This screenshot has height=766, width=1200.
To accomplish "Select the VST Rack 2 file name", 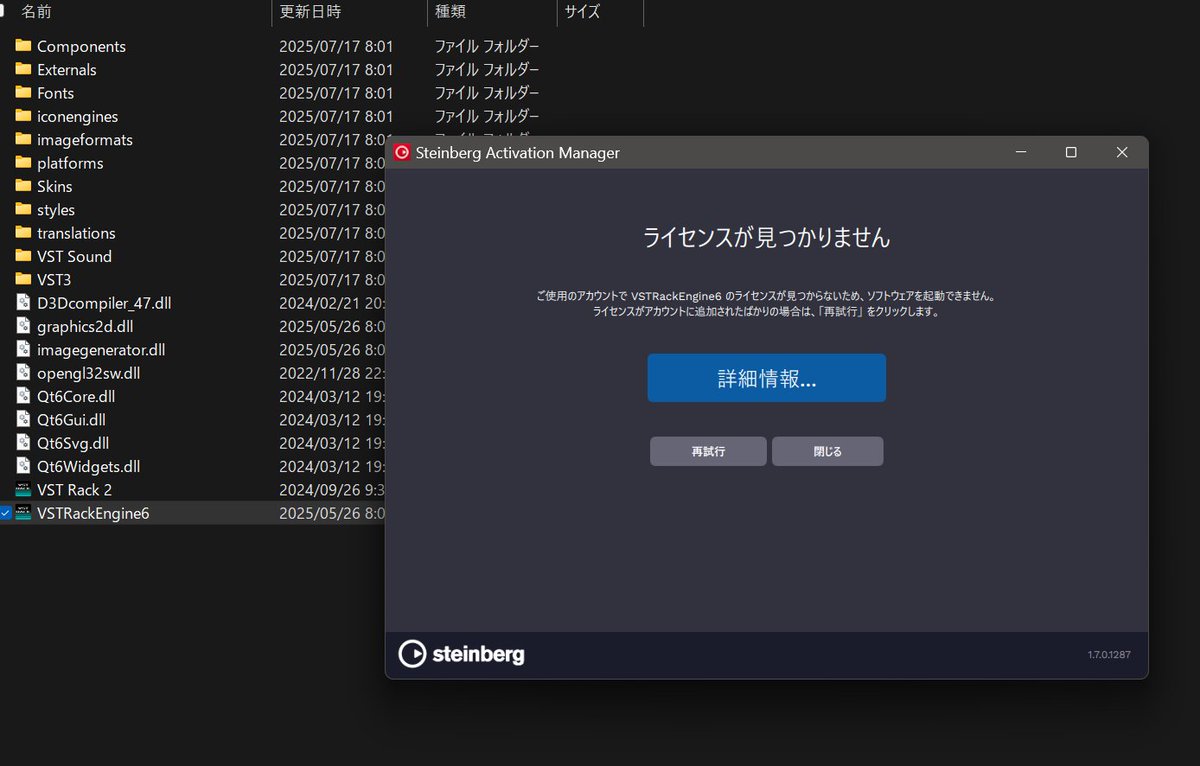I will pos(74,490).
